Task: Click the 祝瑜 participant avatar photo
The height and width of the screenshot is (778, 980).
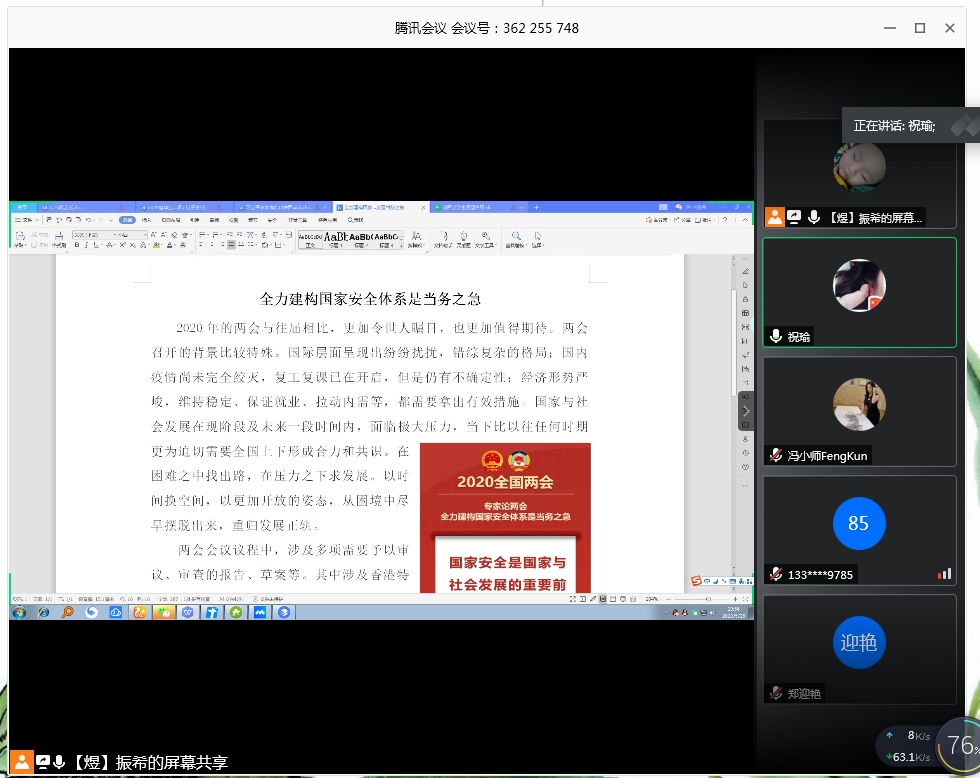Action: 859,285
